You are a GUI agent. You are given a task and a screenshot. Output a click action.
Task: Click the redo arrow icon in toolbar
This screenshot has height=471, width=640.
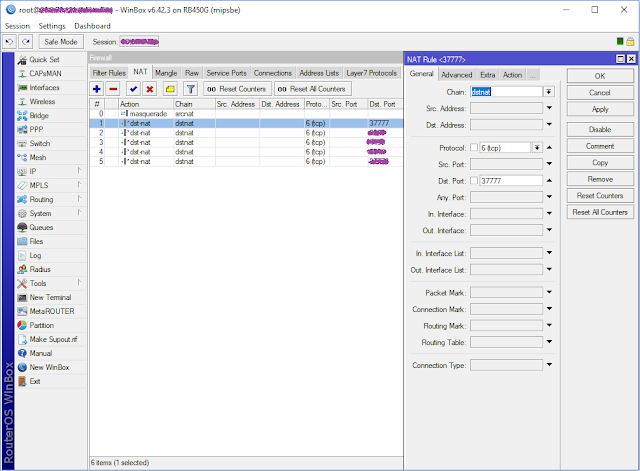(26, 42)
